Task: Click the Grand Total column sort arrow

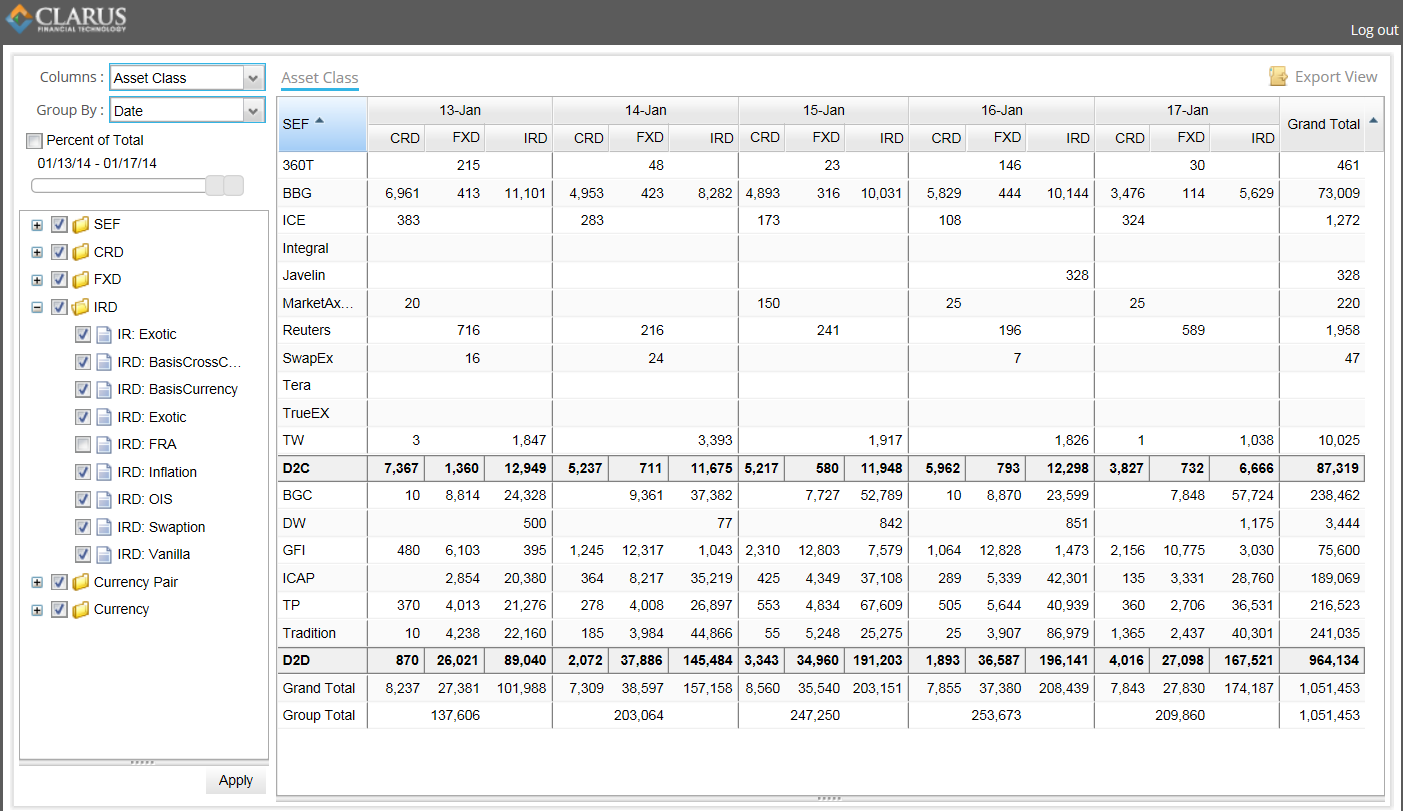Action: 1373,120
